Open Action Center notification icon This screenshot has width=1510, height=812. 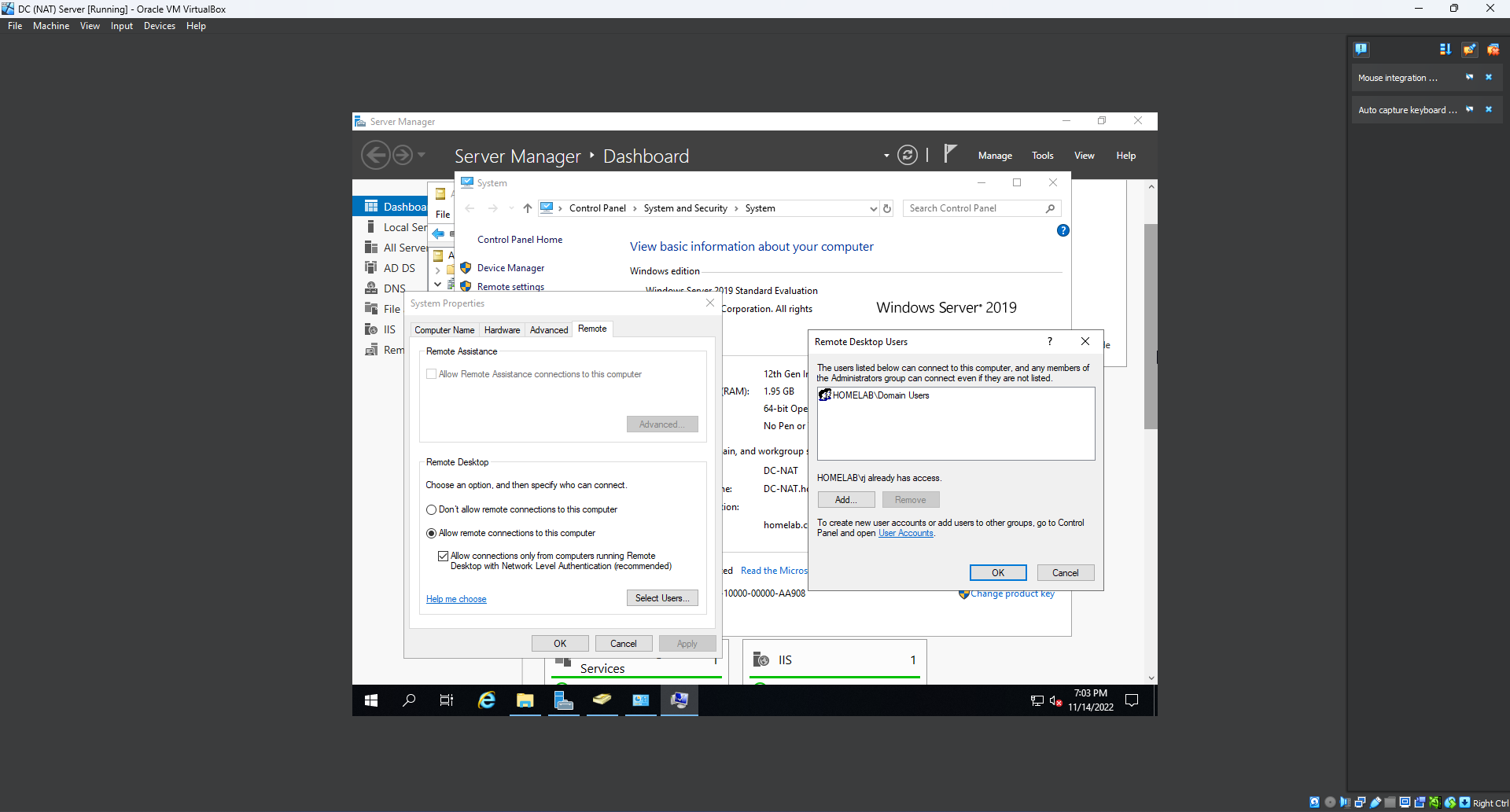[x=1132, y=700]
